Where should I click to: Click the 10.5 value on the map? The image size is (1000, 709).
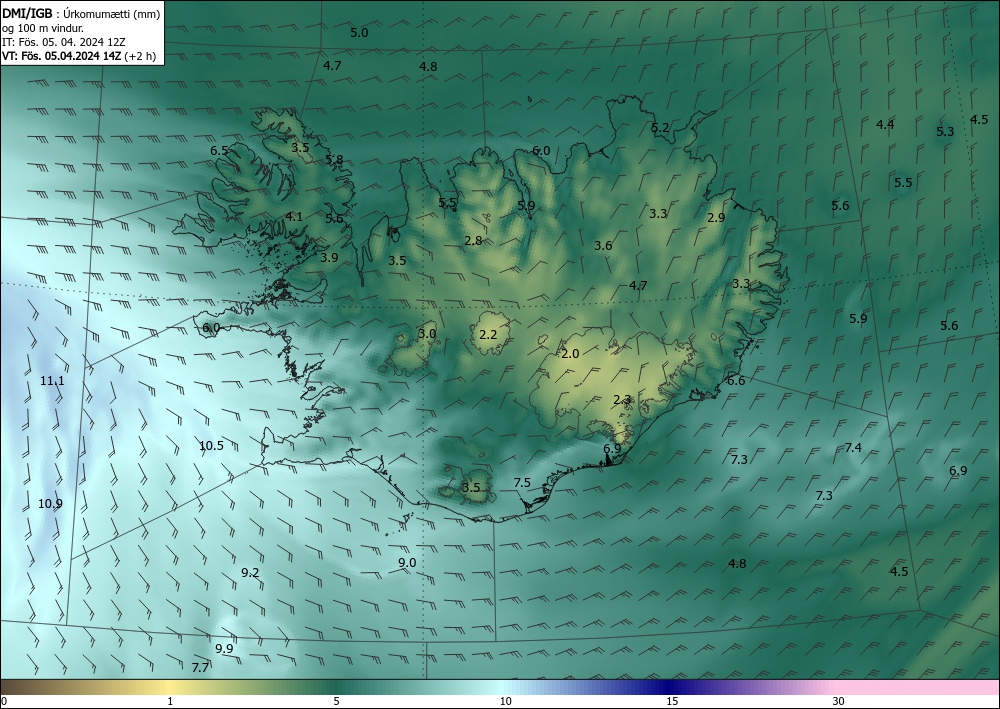pyautogui.click(x=211, y=446)
